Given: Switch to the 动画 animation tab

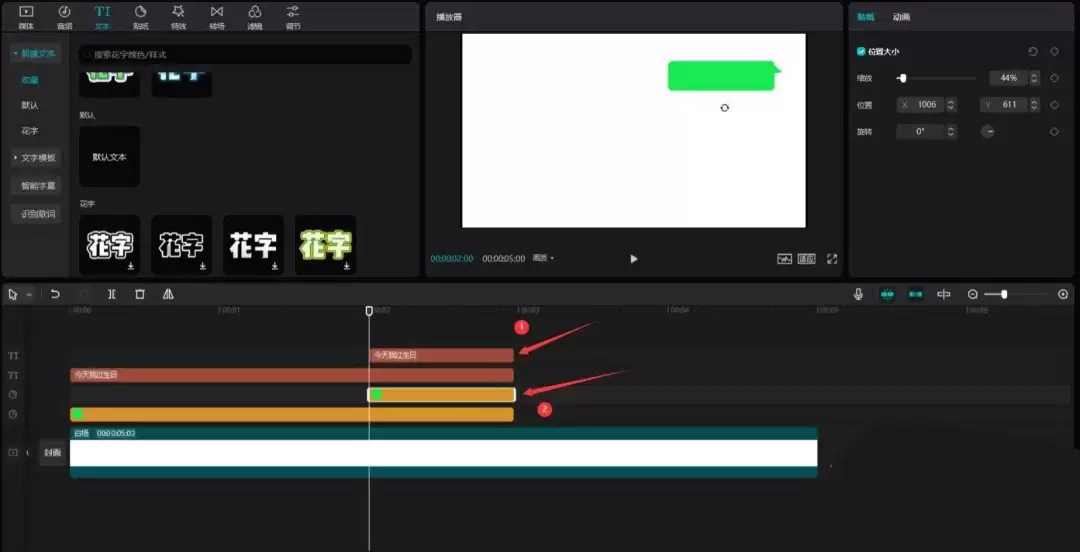Looking at the screenshot, I should [x=901, y=17].
